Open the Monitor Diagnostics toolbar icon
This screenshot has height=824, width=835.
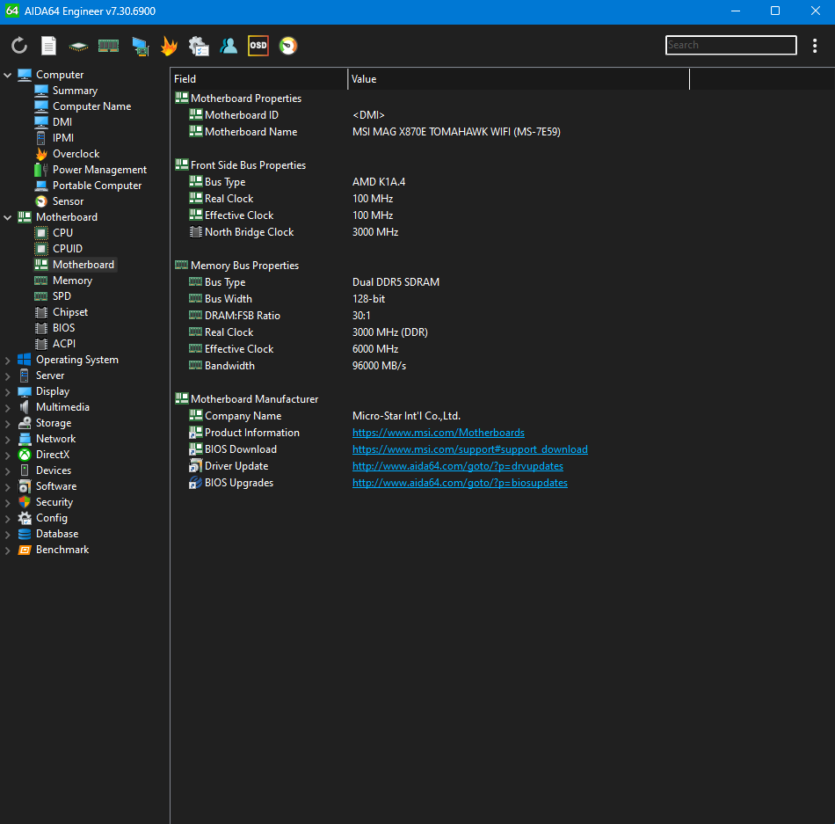(141, 46)
